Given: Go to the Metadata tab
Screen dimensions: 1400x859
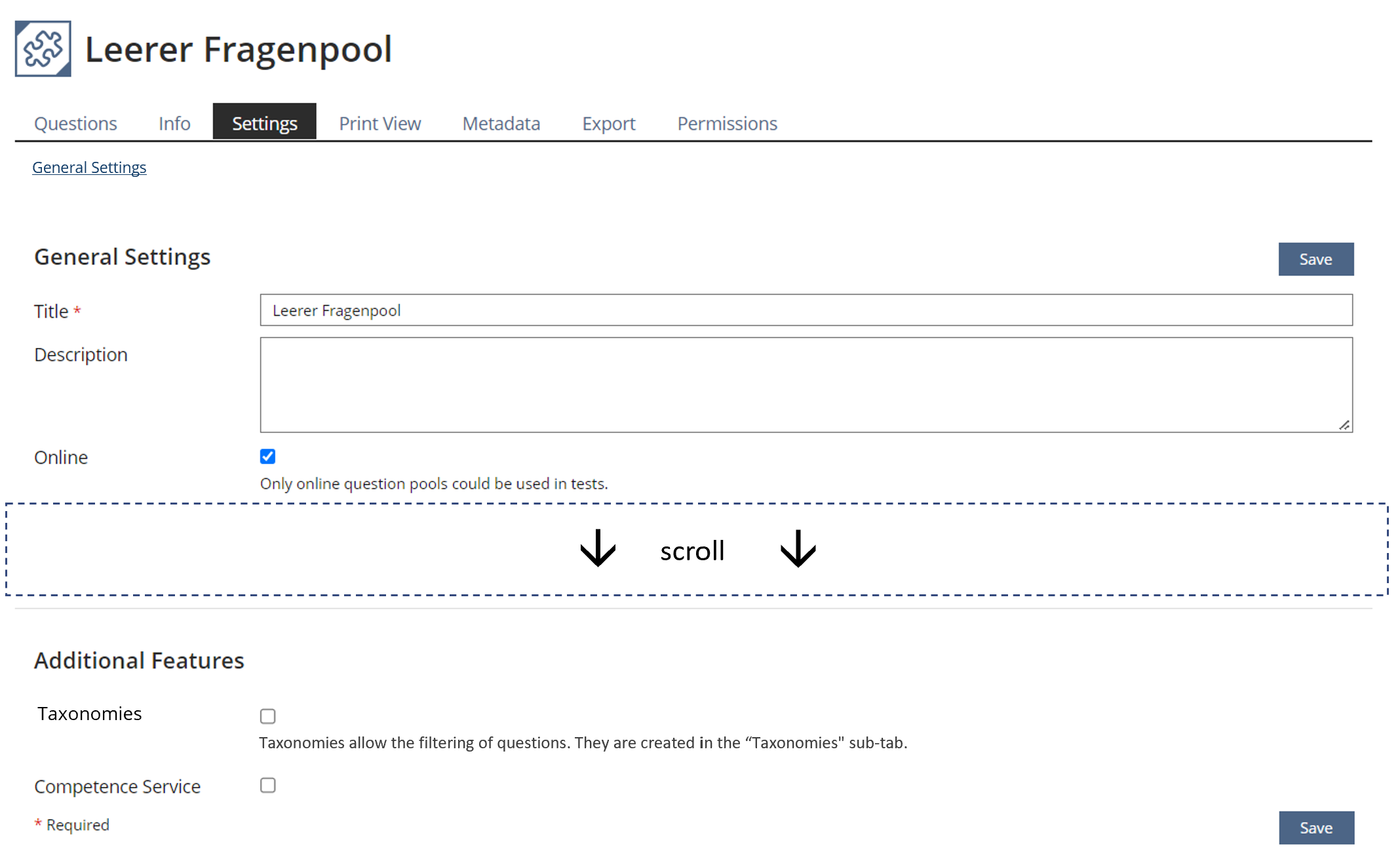Looking at the screenshot, I should [501, 123].
